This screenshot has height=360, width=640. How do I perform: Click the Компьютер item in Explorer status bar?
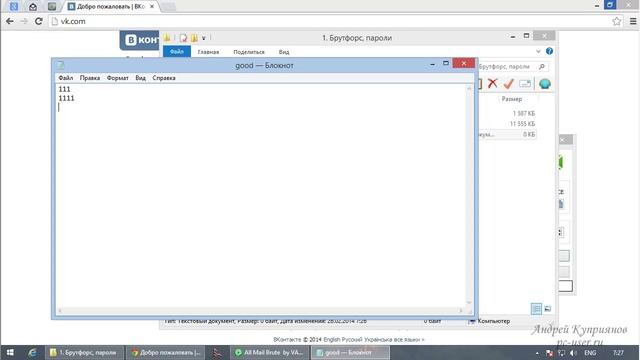pos(490,321)
